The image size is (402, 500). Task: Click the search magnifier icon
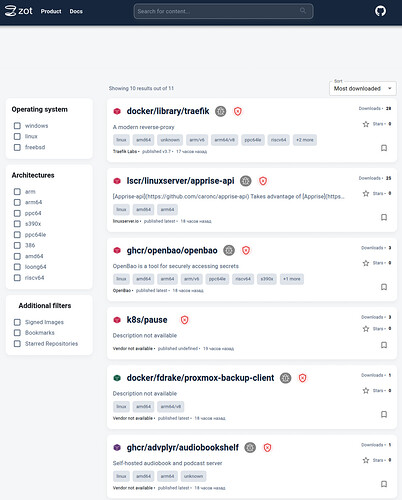(x=303, y=11)
